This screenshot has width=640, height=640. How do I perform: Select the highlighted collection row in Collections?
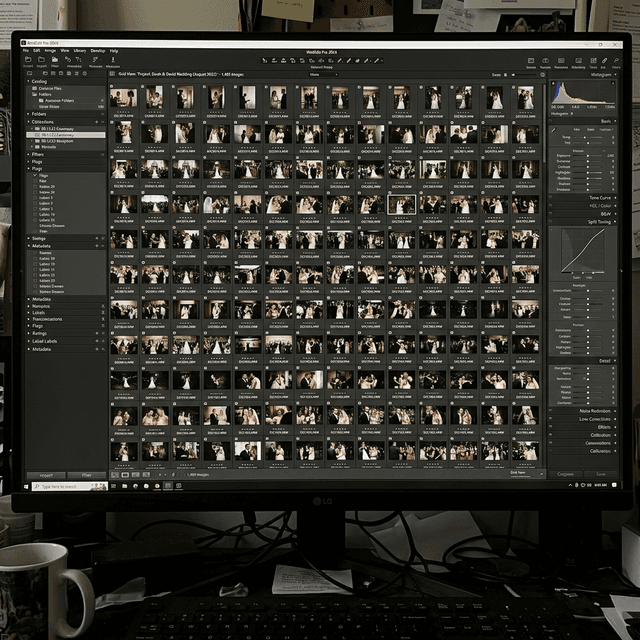pyautogui.click(x=66, y=135)
